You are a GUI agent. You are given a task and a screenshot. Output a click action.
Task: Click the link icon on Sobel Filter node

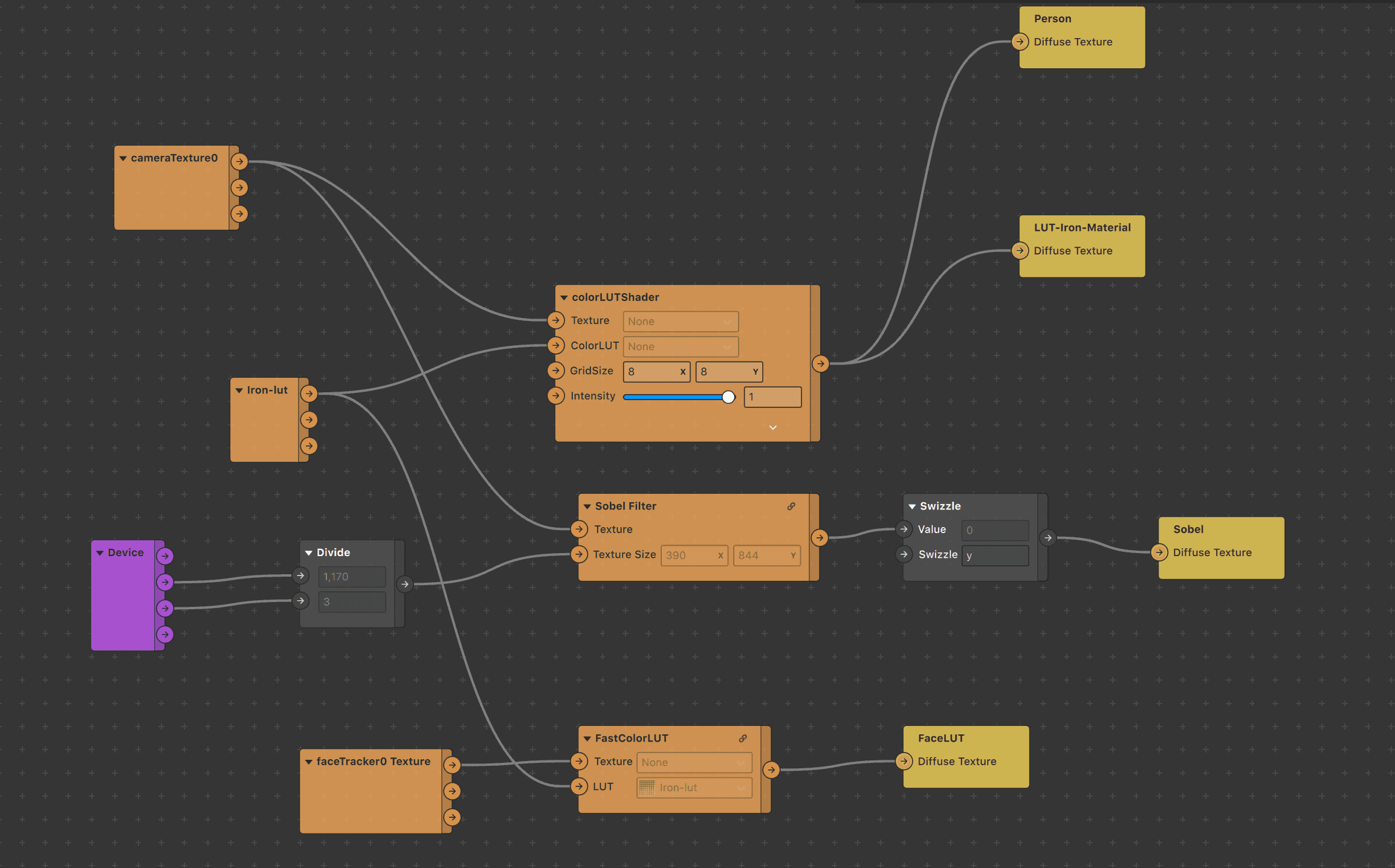(x=791, y=507)
